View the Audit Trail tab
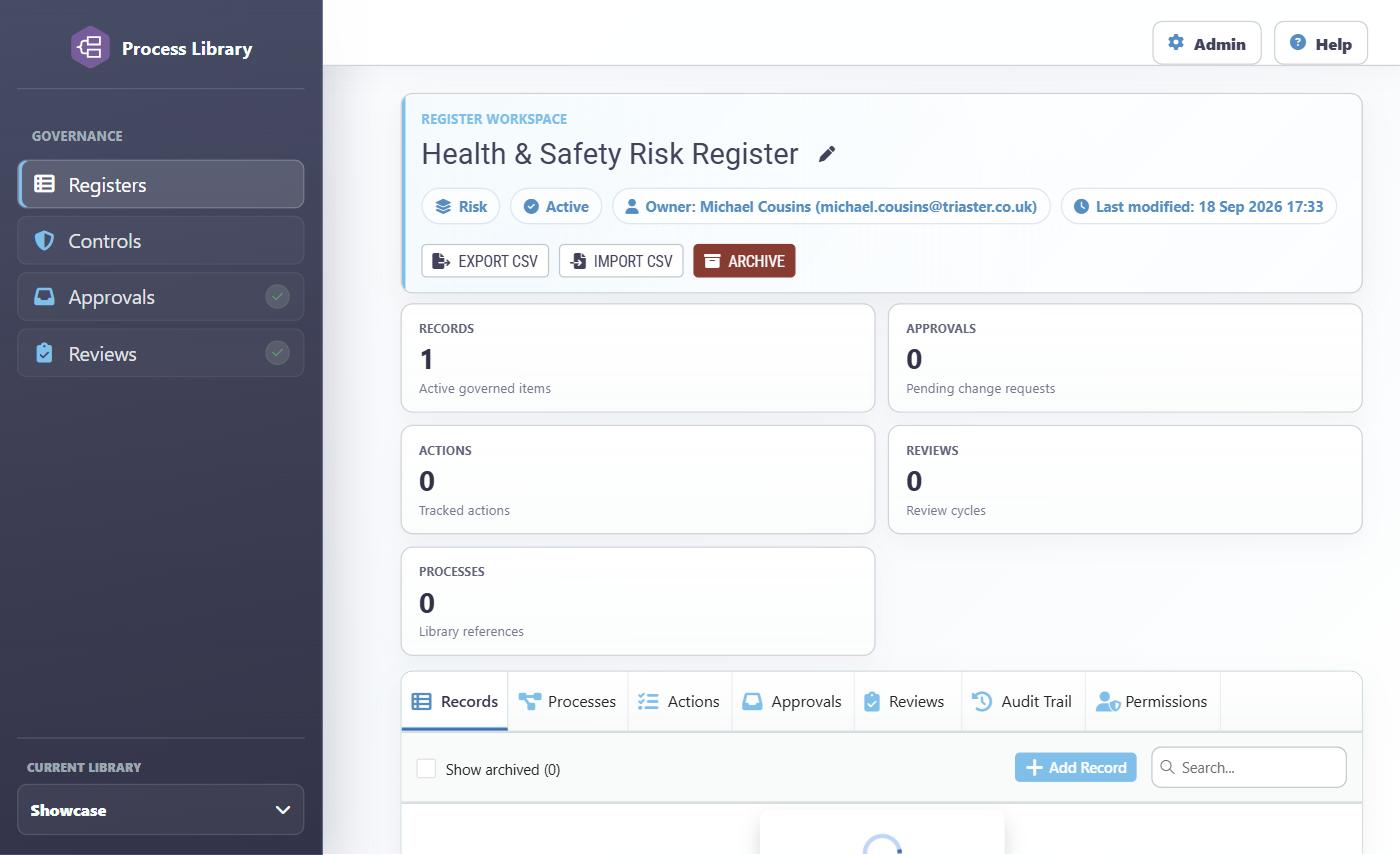1400x855 pixels. pos(1023,702)
